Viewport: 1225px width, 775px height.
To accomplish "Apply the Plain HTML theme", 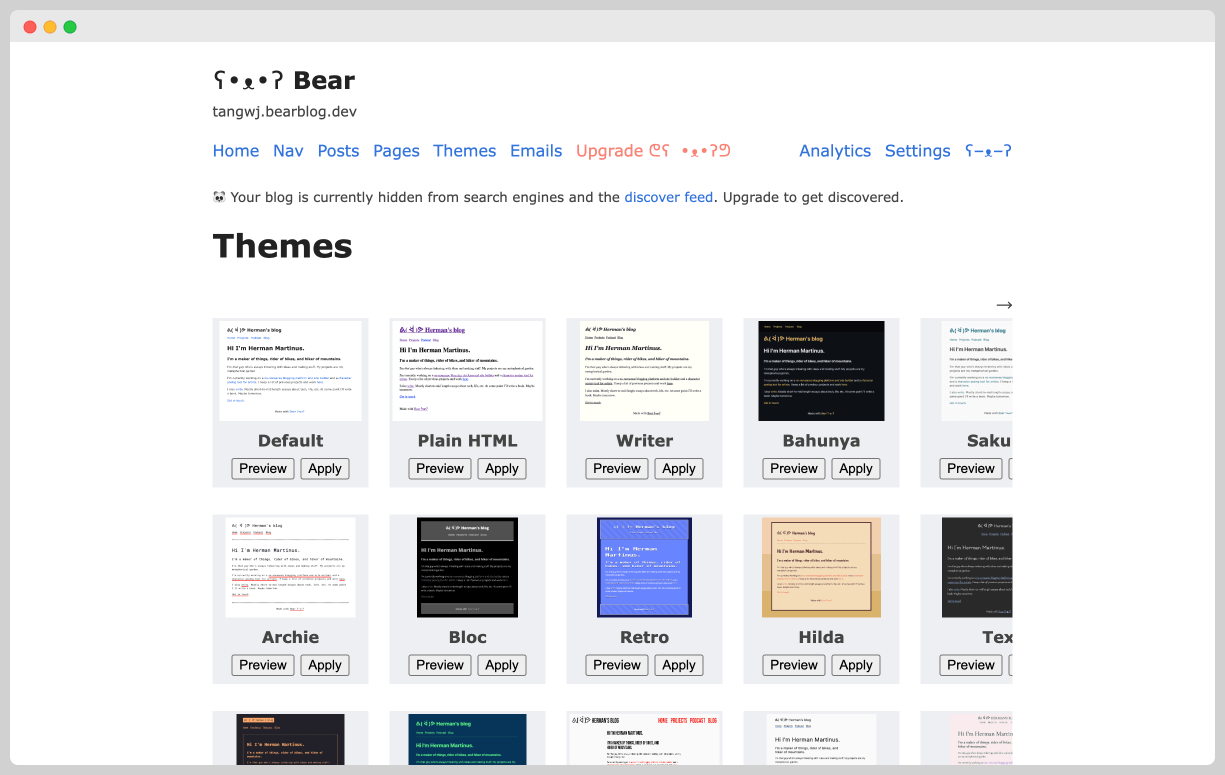I will click(x=501, y=468).
